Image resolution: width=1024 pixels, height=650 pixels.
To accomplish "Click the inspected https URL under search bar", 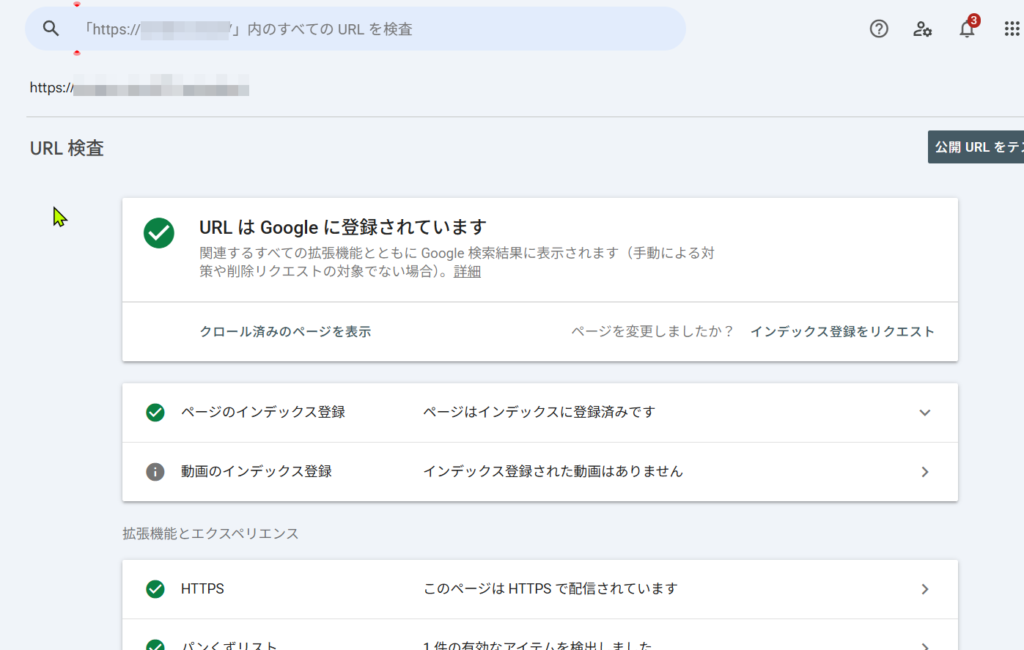I will 139,88.
